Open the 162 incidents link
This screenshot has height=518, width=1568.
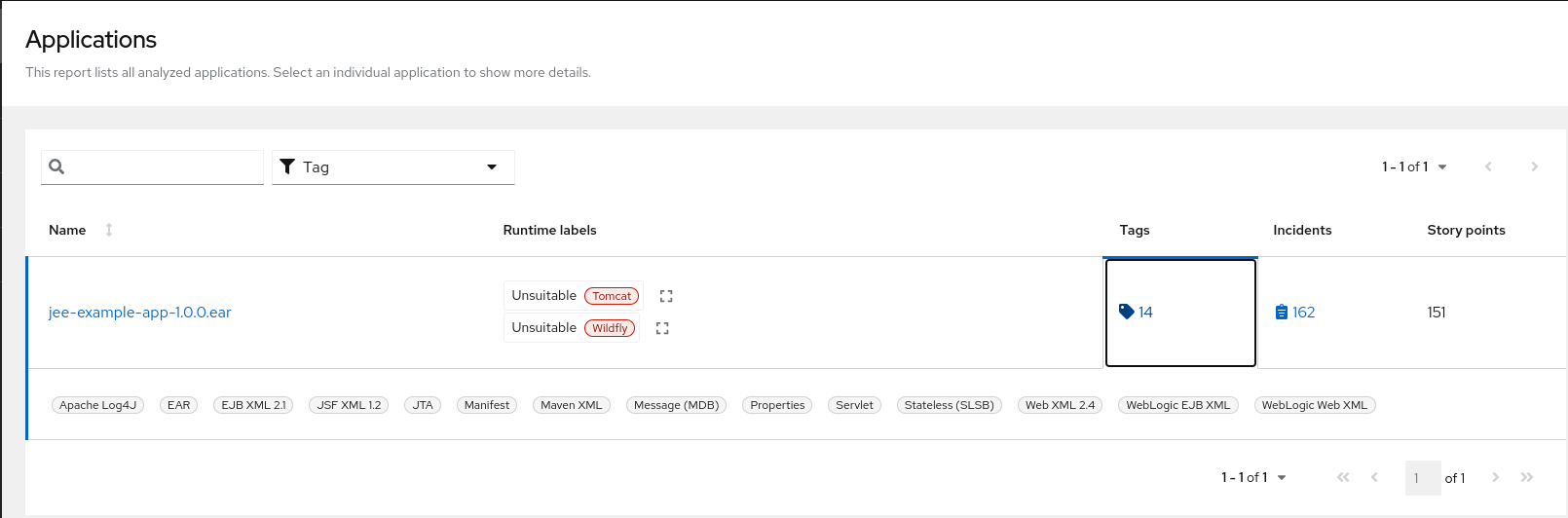tap(1295, 313)
